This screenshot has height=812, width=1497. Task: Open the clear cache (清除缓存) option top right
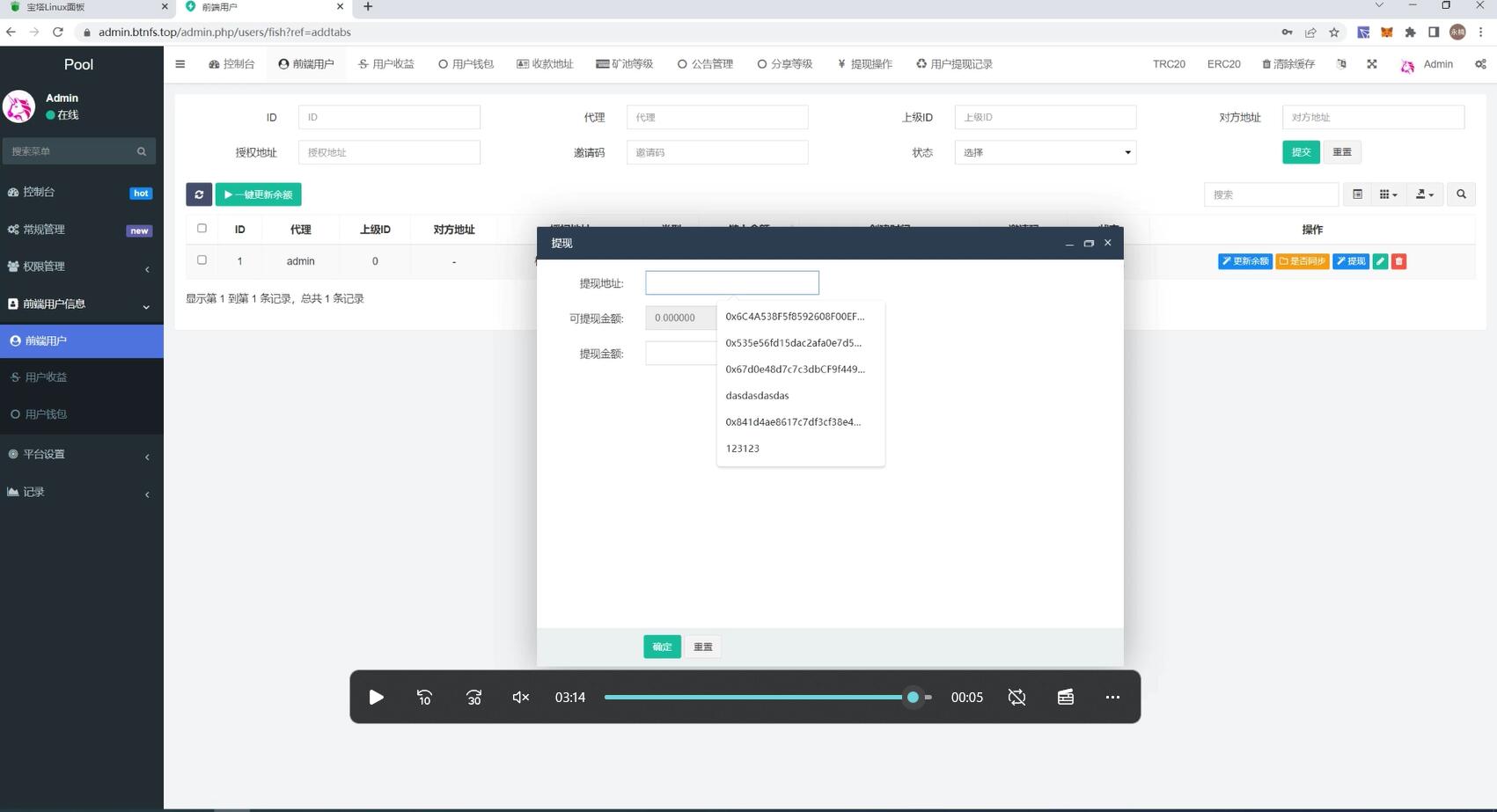(x=1287, y=63)
